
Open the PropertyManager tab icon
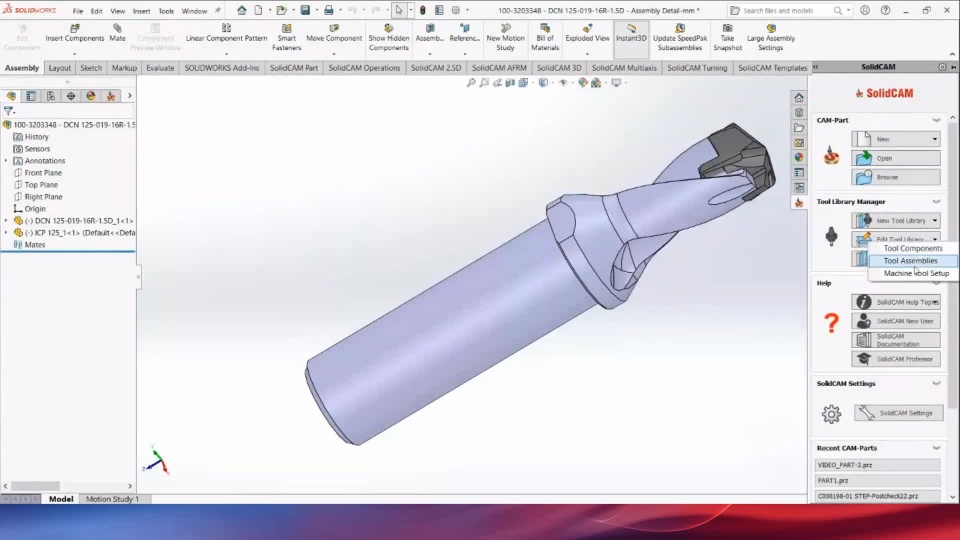click(x=31, y=96)
